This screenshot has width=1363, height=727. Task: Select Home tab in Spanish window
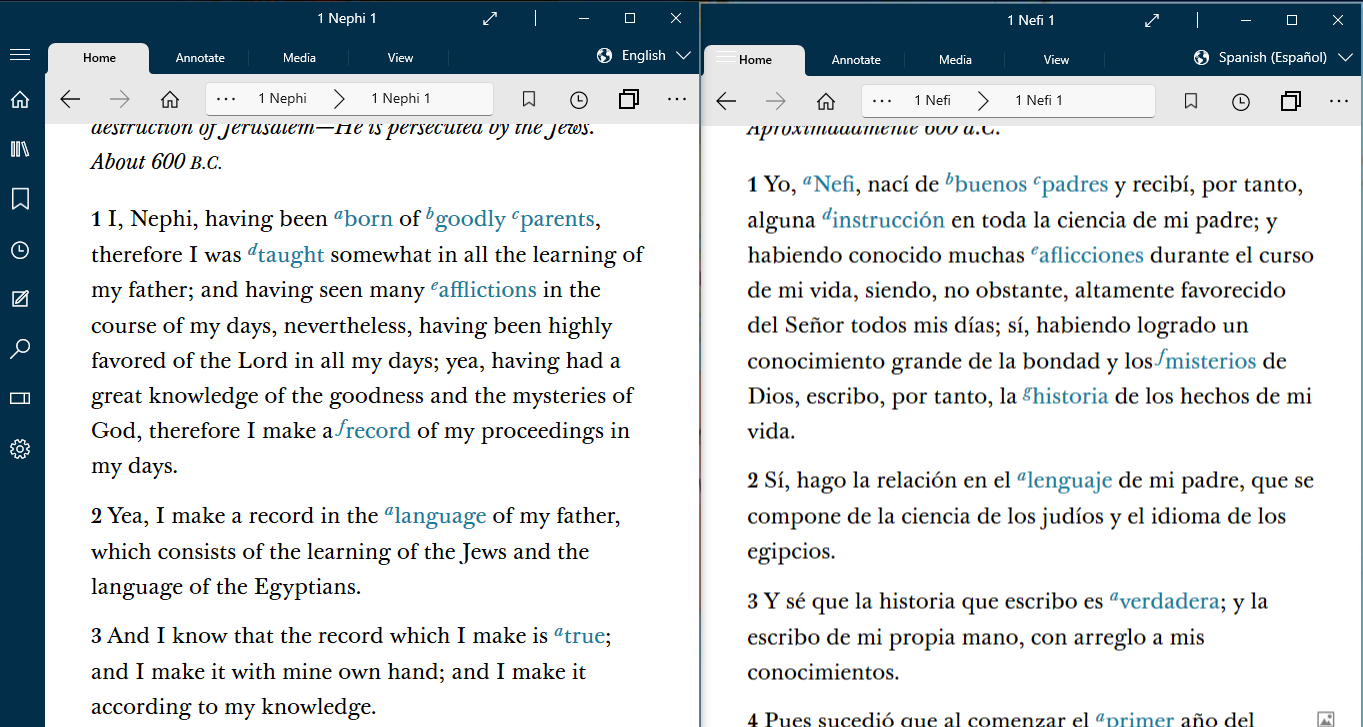pyautogui.click(x=755, y=60)
